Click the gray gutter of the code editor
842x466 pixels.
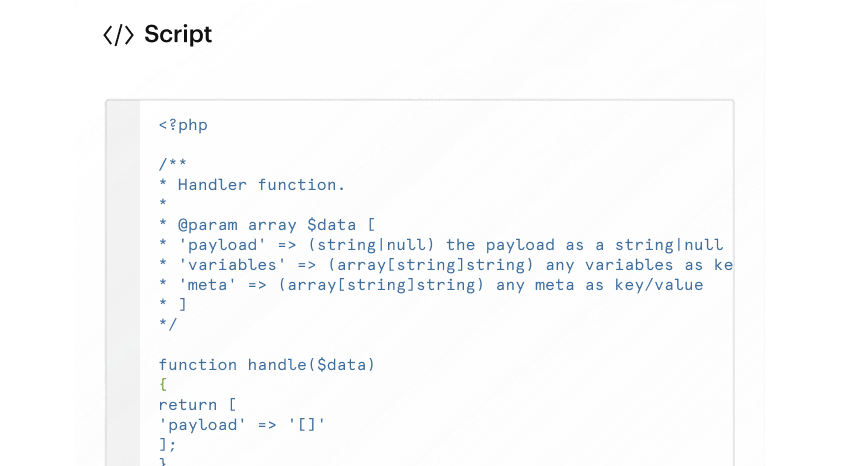pos(123,280)
